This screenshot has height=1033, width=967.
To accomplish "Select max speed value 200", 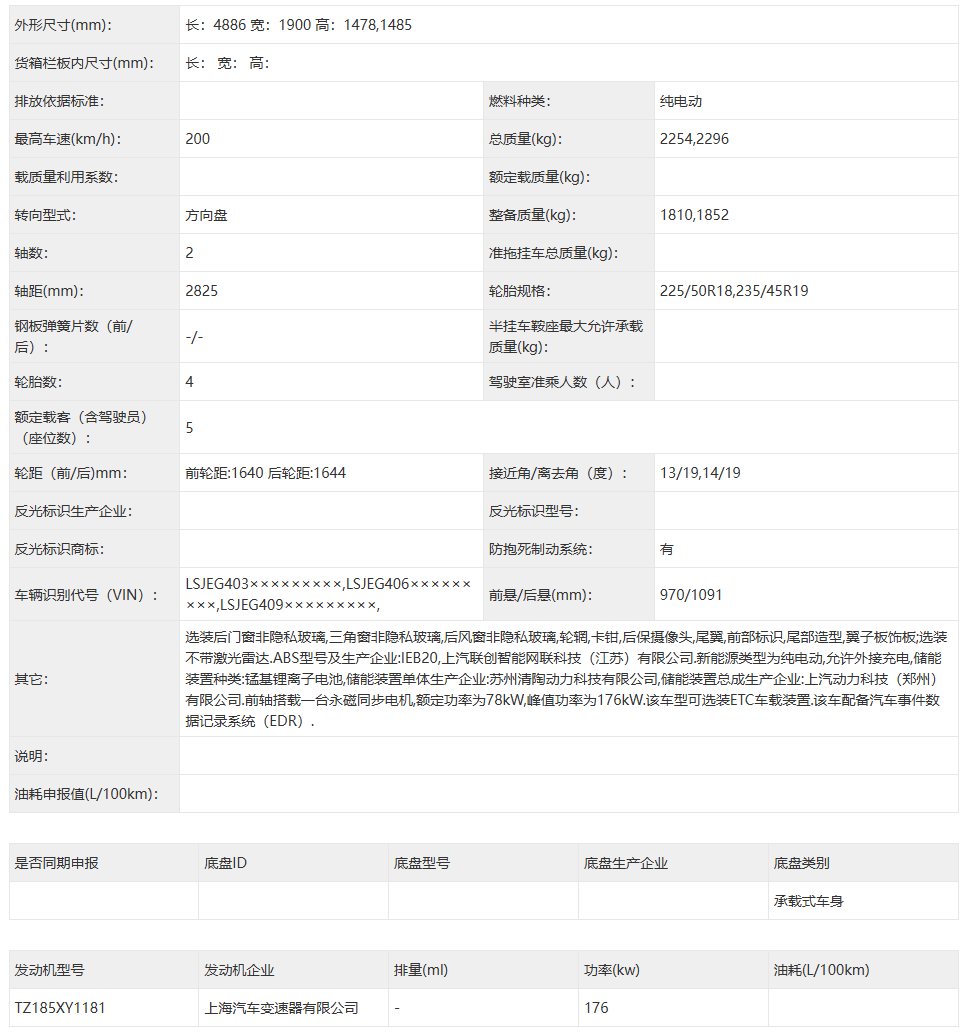I will (x=198, y=139).
